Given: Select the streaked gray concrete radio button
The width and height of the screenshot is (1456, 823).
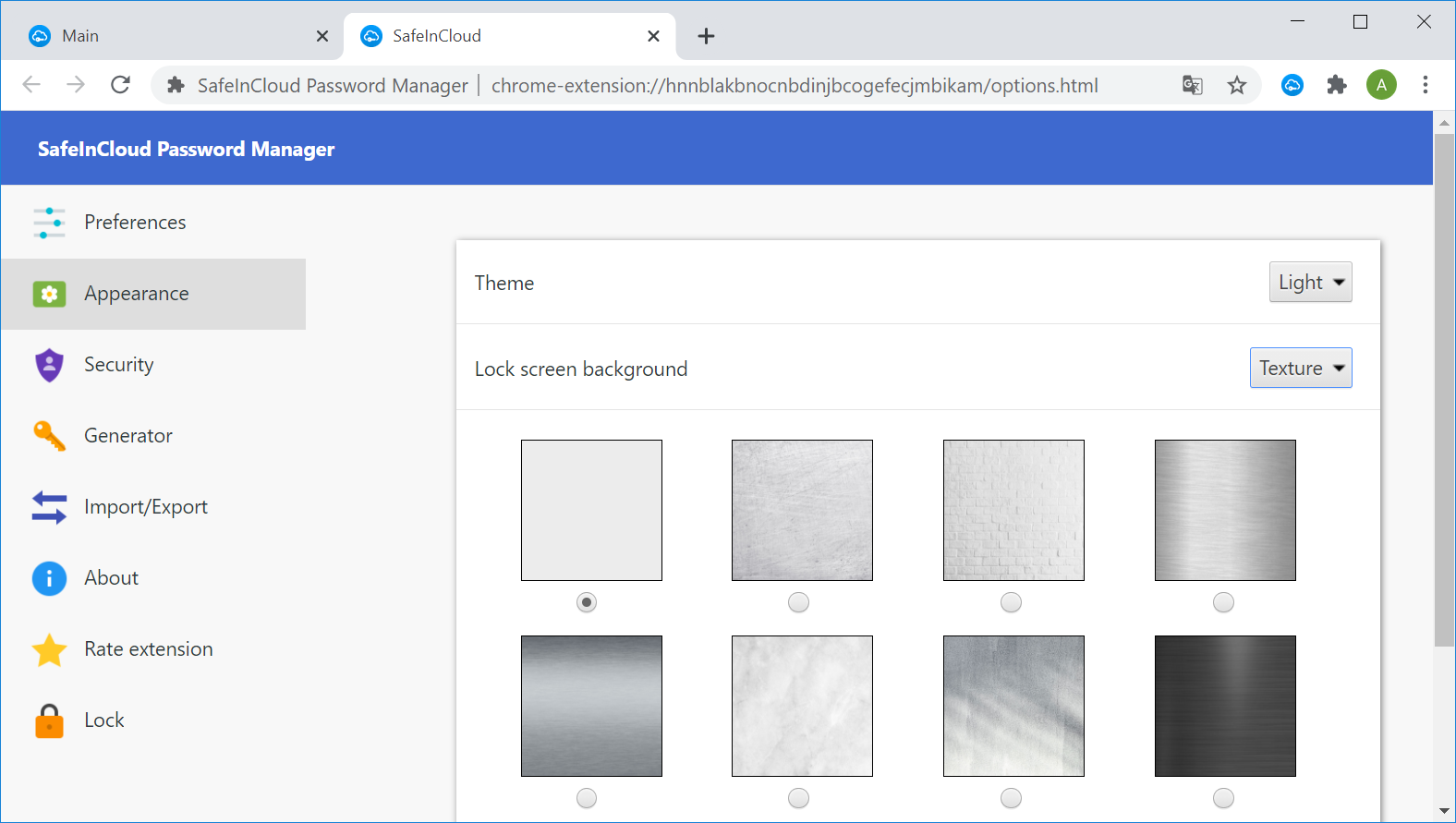Looking at the screenshot, I should point(1011,798).
